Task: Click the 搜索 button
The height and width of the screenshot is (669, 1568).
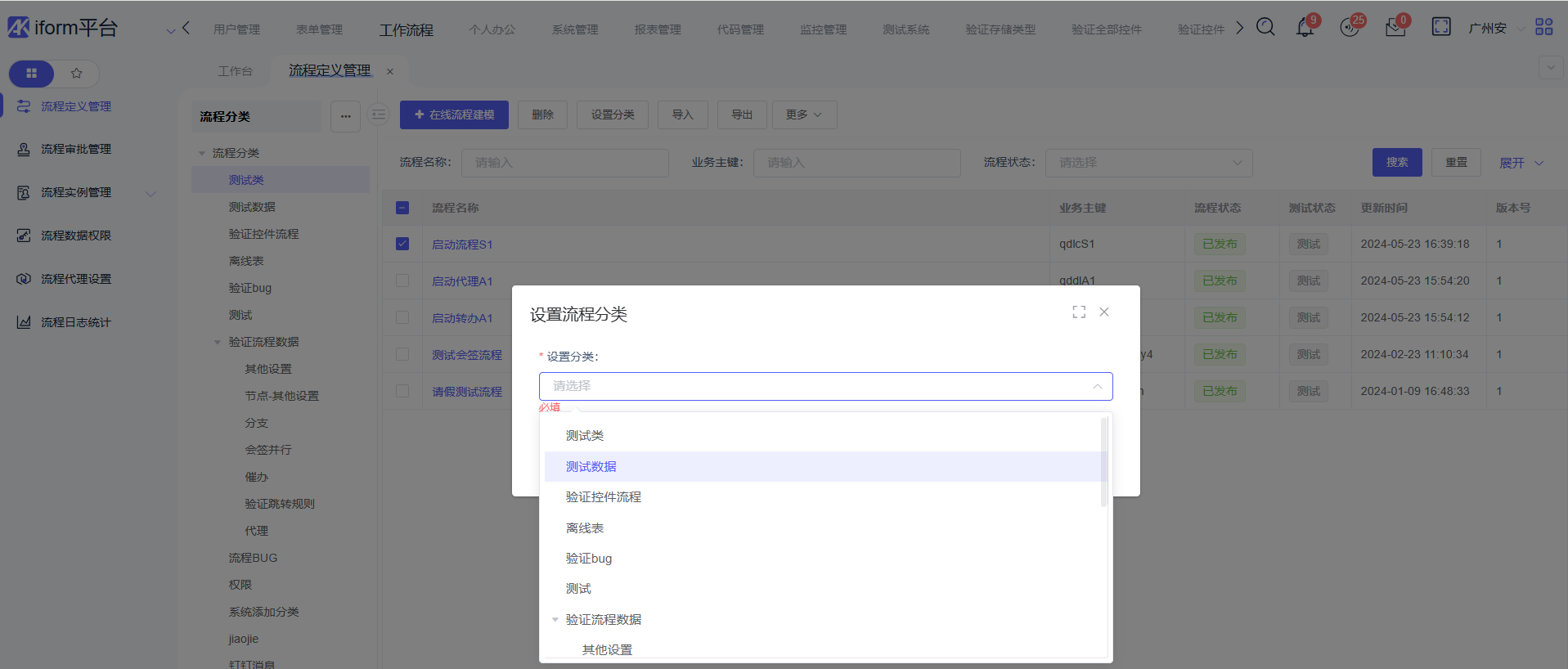Action: click(1396, 163)
